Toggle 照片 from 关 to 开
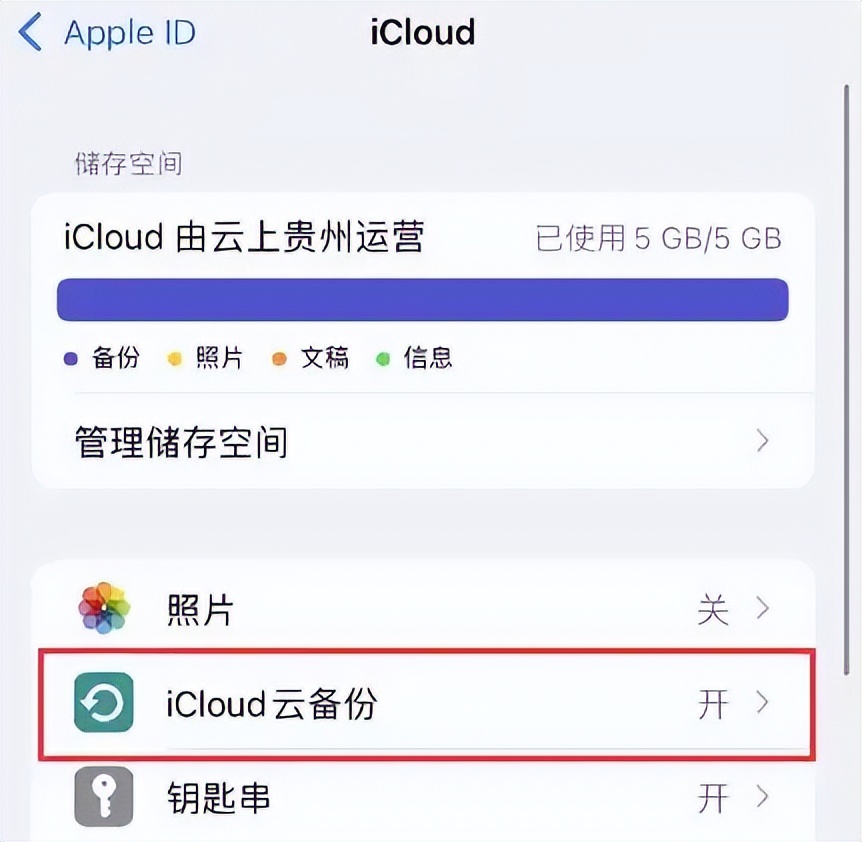 click(714, 608)
